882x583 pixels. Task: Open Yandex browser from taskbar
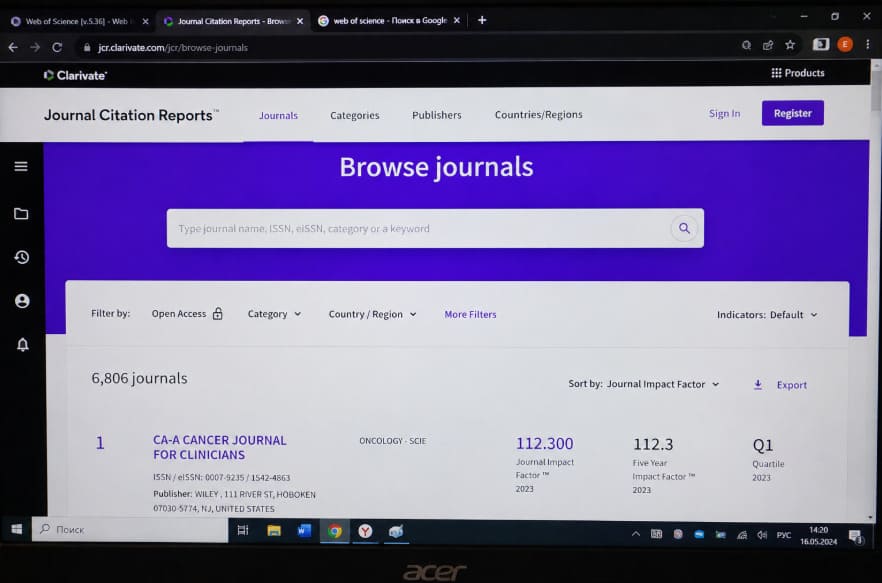coord(366,531)
